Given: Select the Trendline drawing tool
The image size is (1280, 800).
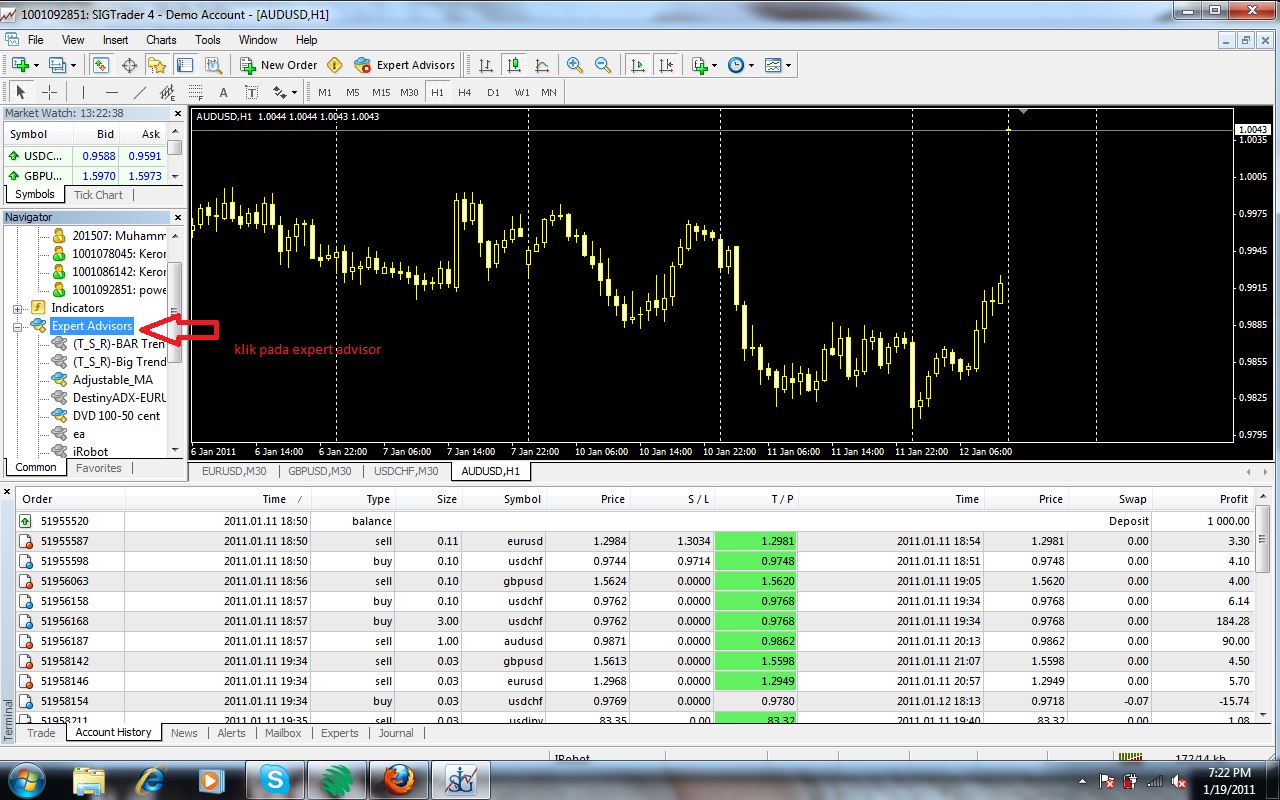Looking at the screenshot, I should point(139,92).
